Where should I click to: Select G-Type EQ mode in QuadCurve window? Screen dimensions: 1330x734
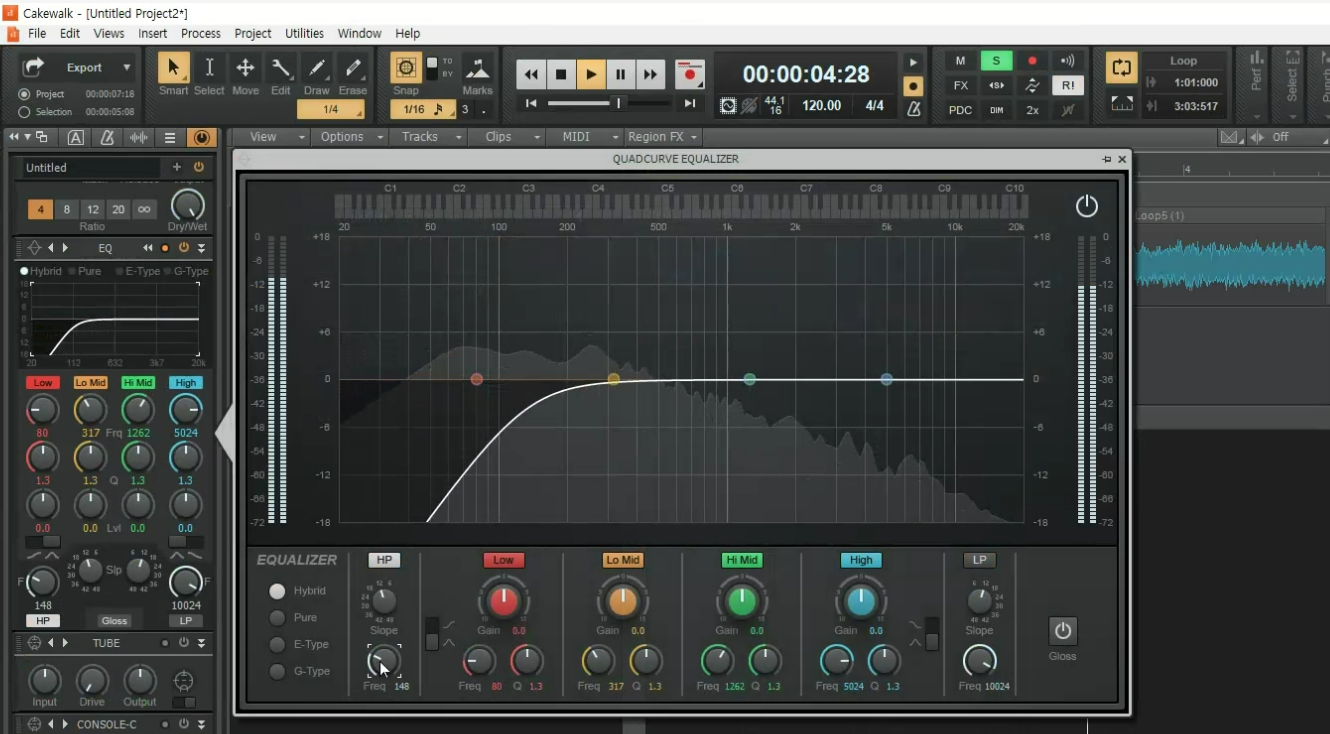pyautogui.click(x=277, y=672)
